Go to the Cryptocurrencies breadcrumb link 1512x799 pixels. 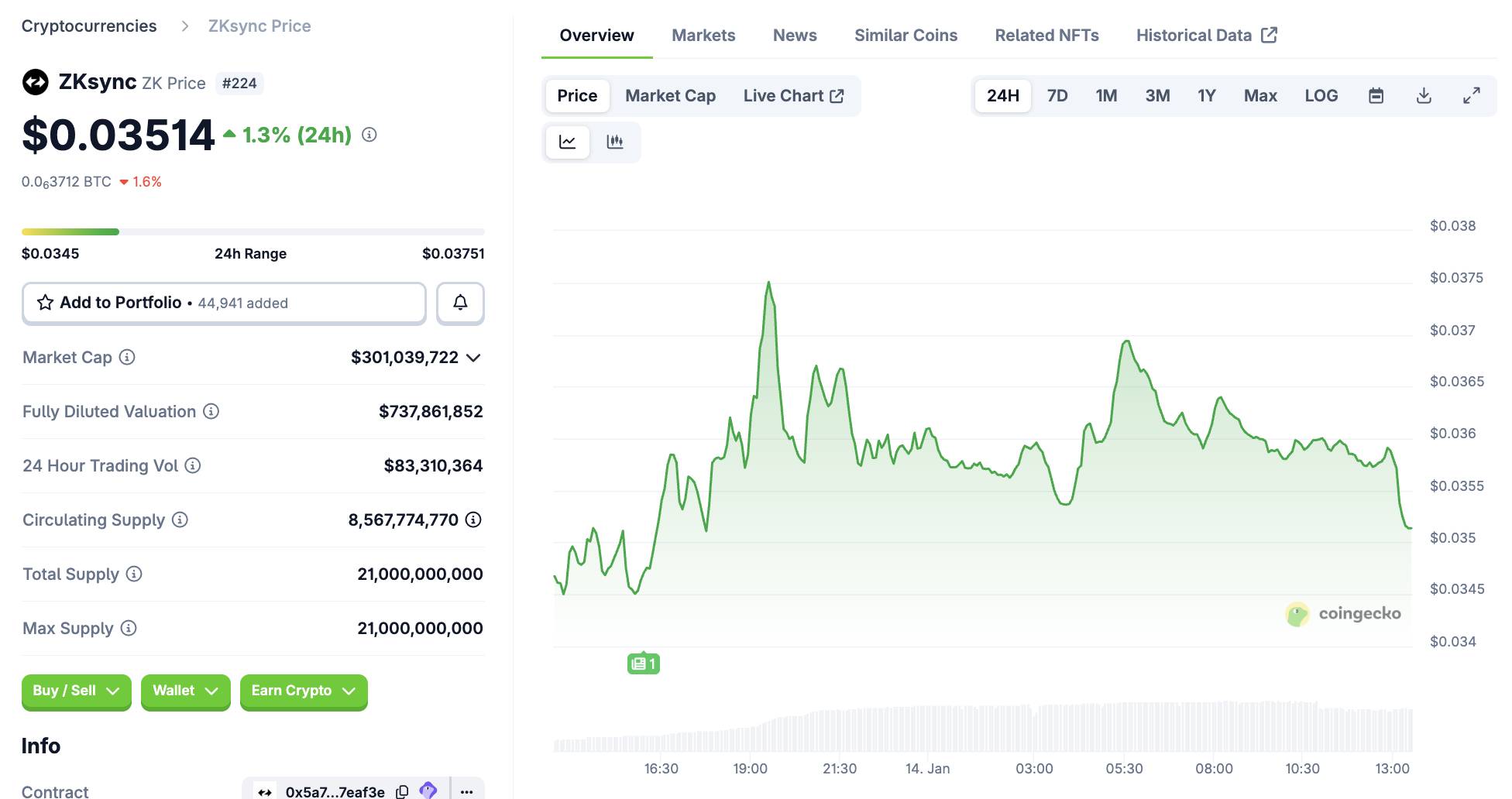[x=89, y=26]
